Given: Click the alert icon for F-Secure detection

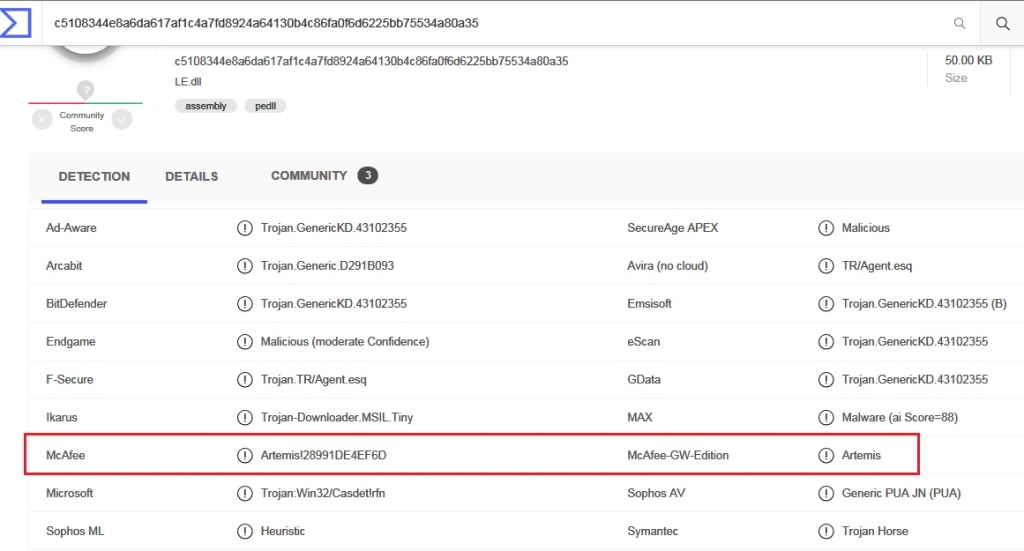Looking at the screenshot, I should [x=244, y=379].
